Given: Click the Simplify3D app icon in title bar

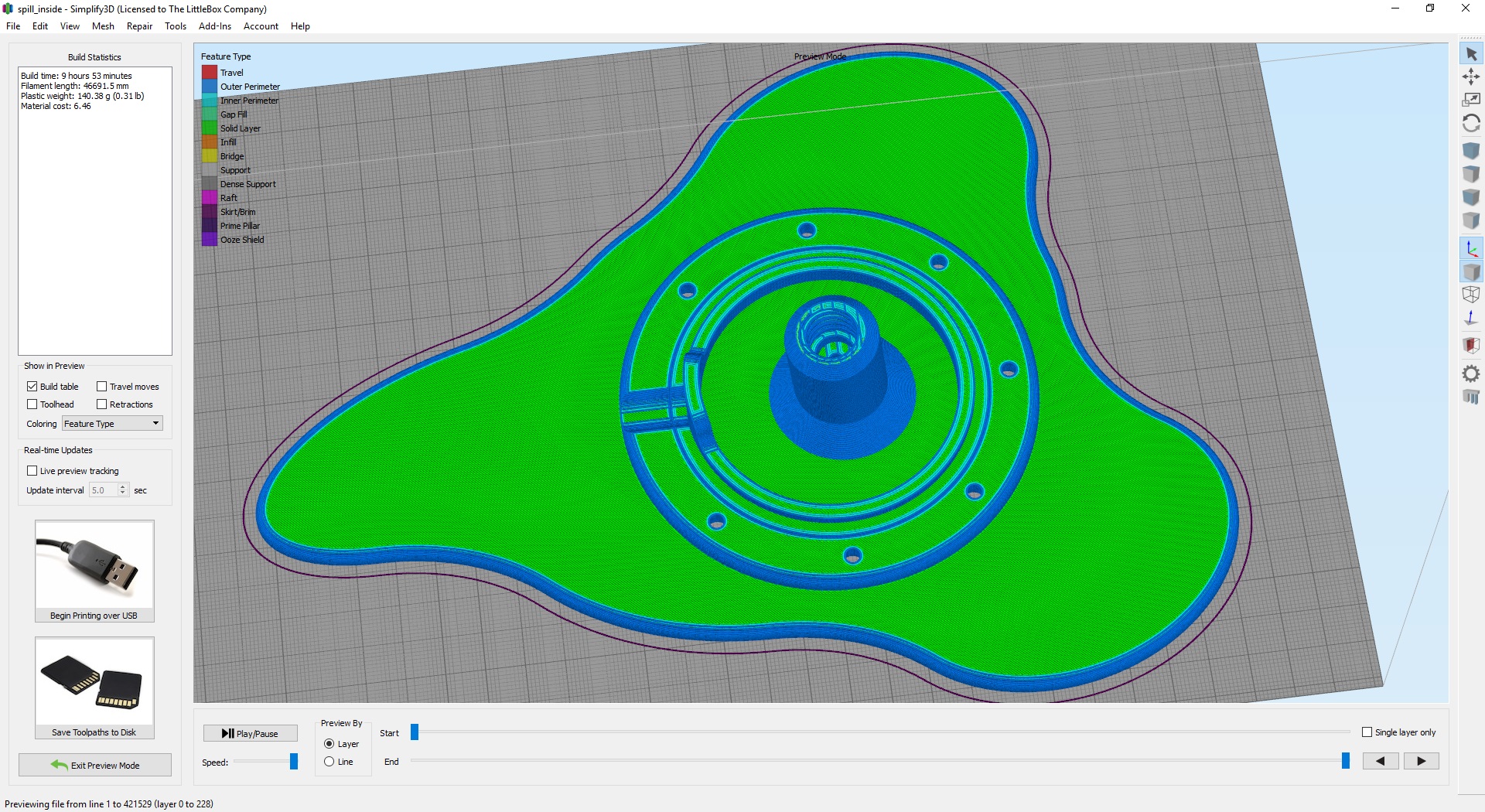Looking at the screenshot, I should (x=9, y=9).
